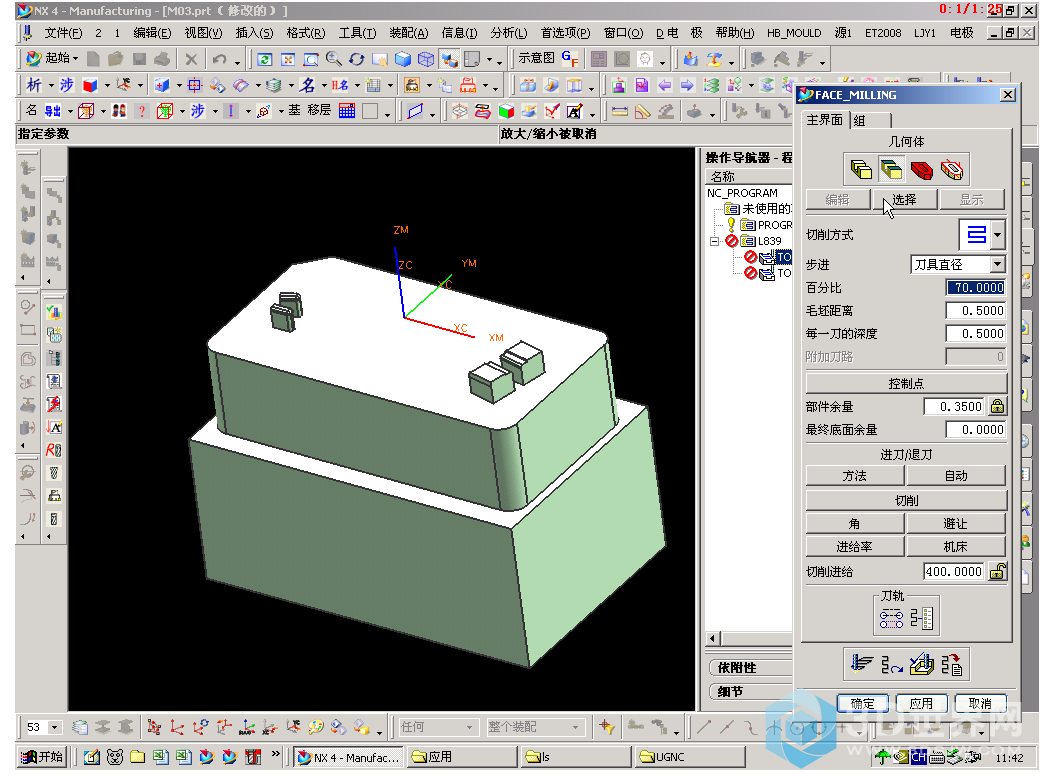The height and width of the screenshot is (782, 1048).
Task: Confirm with the 确定 button
Action: point(862,703)
